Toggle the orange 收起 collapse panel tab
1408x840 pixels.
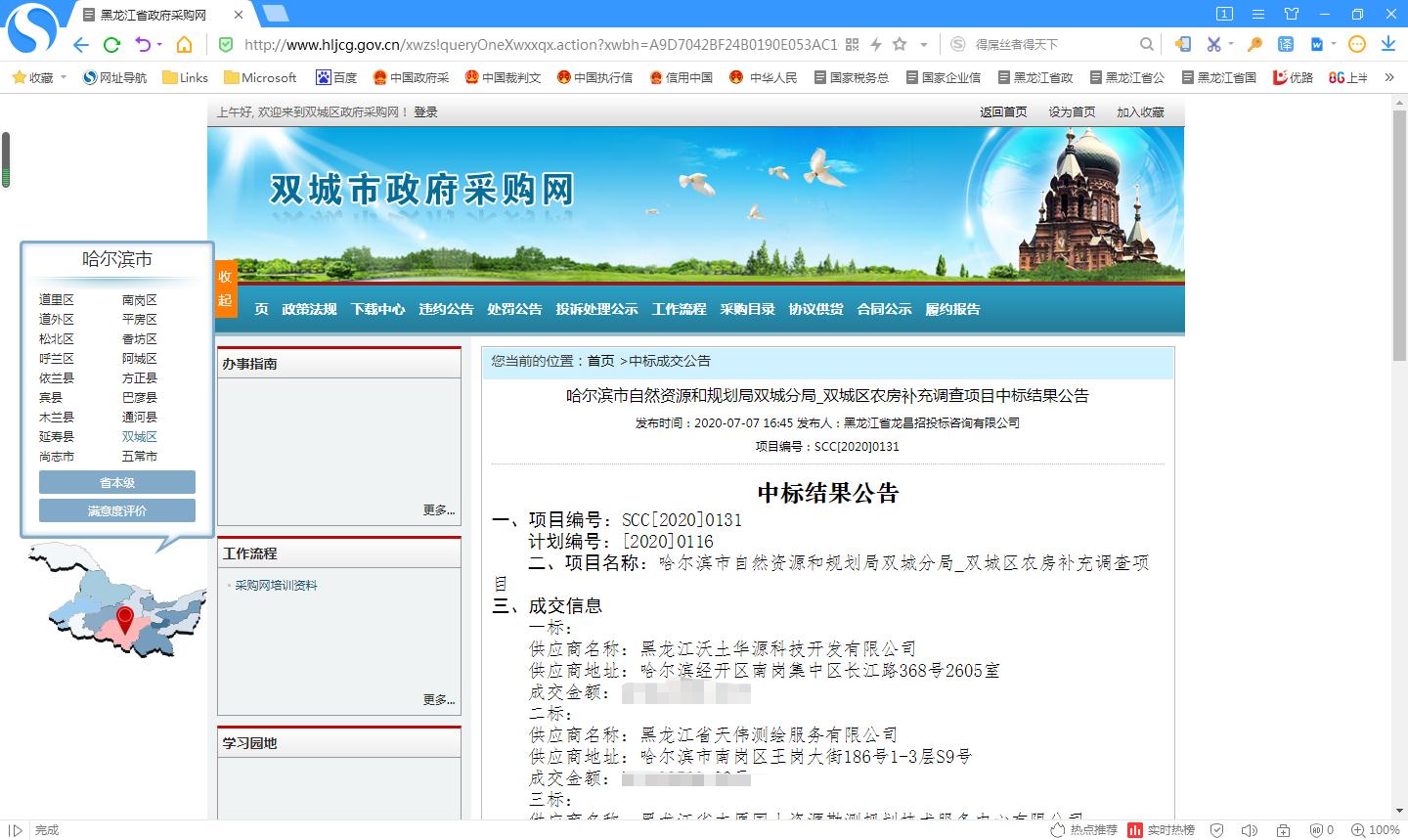point(225,288)
